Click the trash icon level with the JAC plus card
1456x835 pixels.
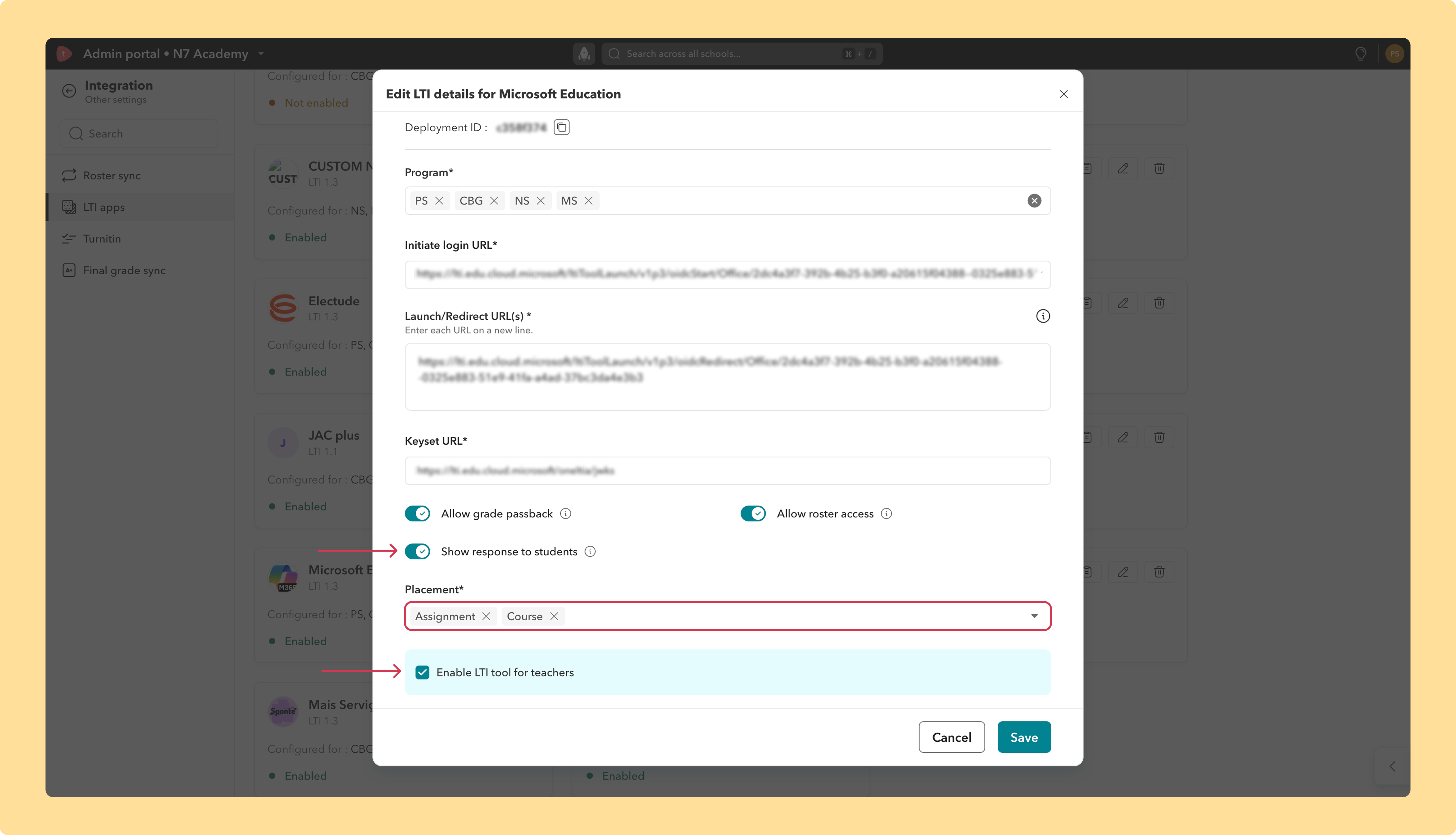pyautogui.click(x=1159, y=438)
